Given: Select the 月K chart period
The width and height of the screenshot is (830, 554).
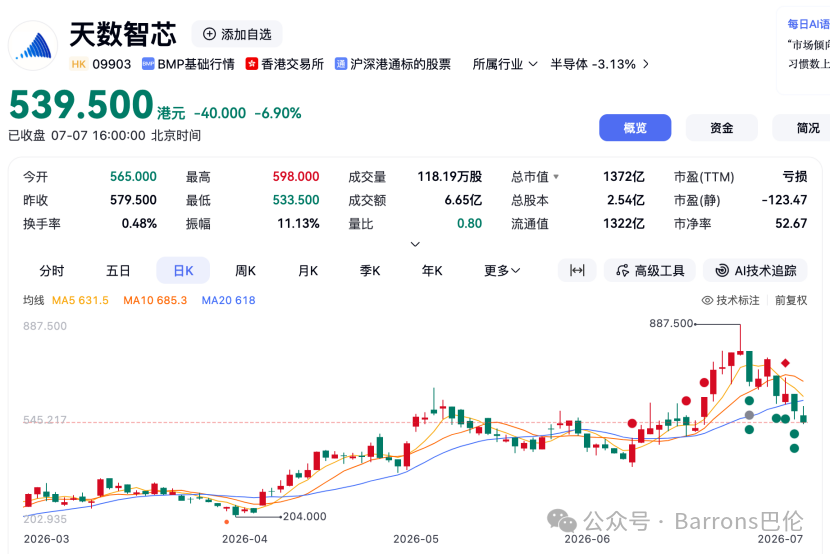Looking at the screenshot, I should (308, 271).
